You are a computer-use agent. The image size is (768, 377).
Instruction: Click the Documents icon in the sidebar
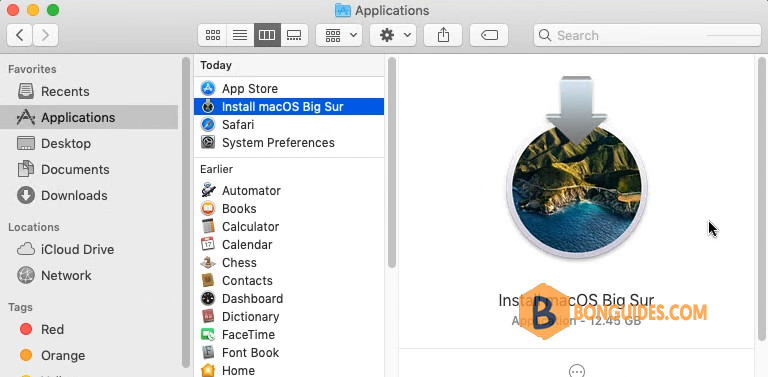pyautogui.click(x=26, y=169)
